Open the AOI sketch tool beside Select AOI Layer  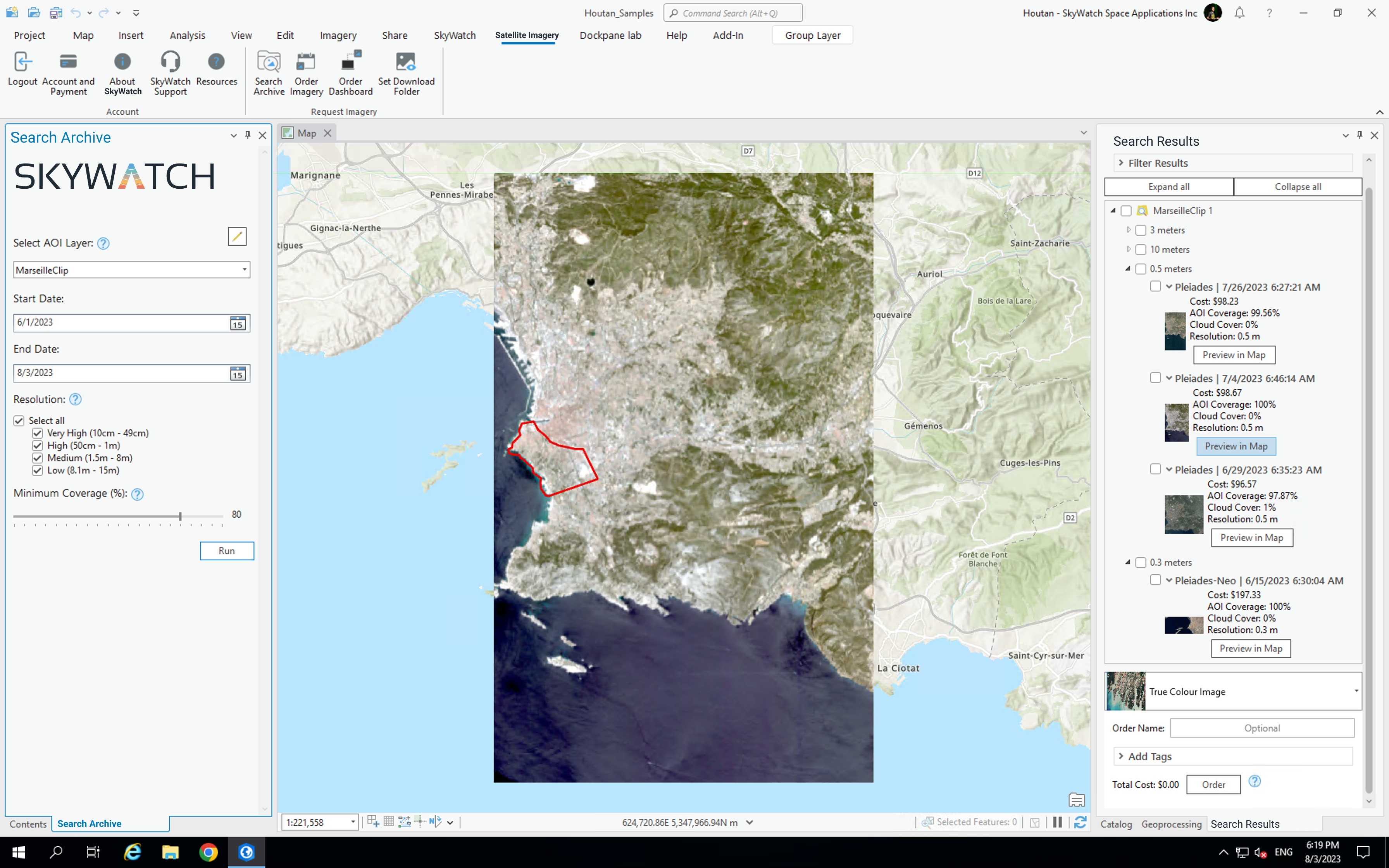pos(236,236)
